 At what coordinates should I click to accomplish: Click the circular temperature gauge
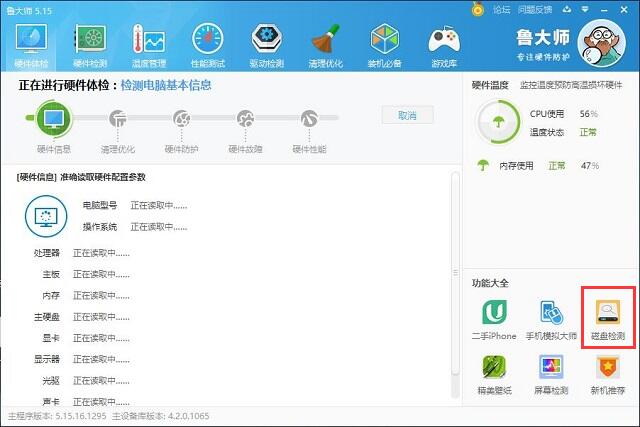pyautogui.click(x=498, y=122)
